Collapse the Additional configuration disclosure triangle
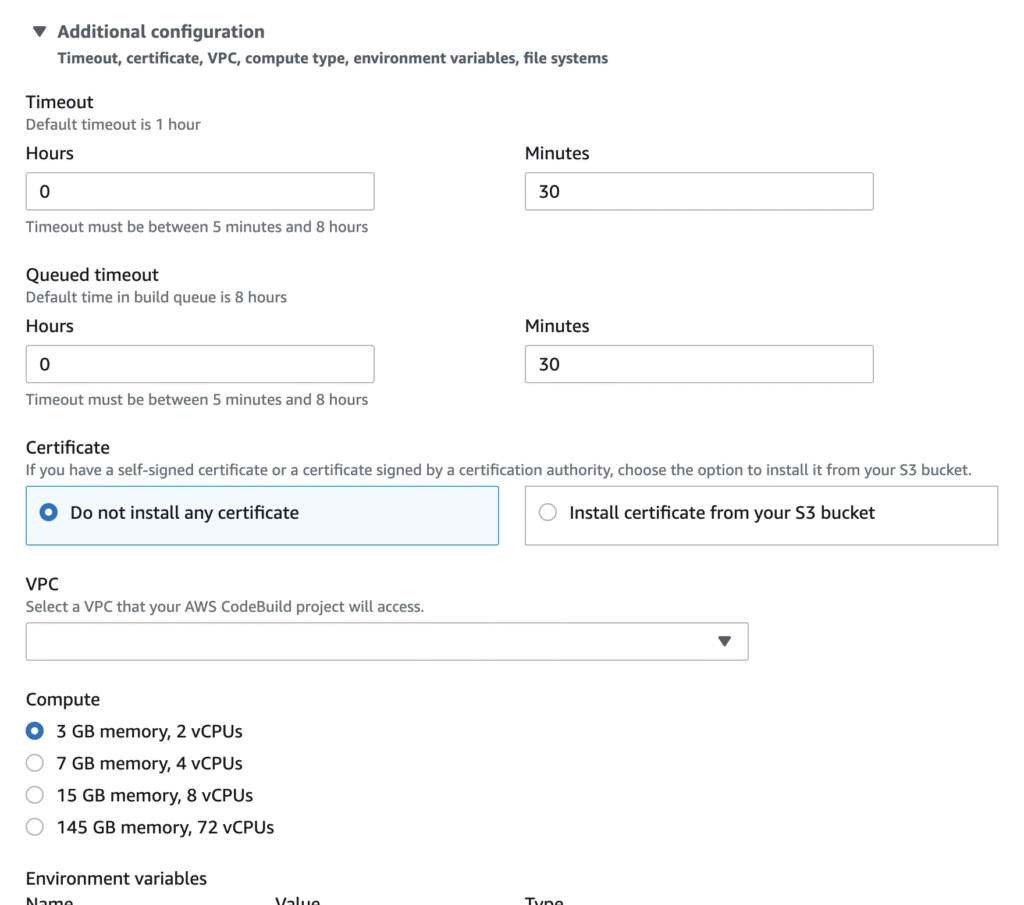Image resolution: width=1024 pixels, height=905 pixels. coord(39,32)
